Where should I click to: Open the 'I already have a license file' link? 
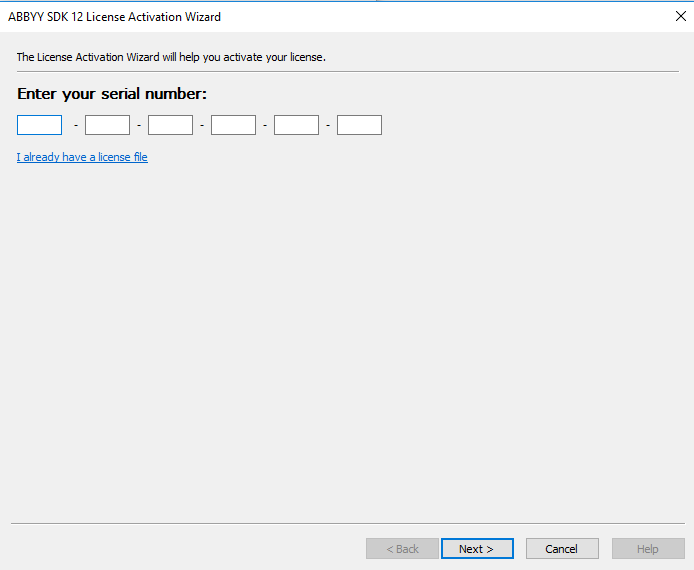(82, 157)
